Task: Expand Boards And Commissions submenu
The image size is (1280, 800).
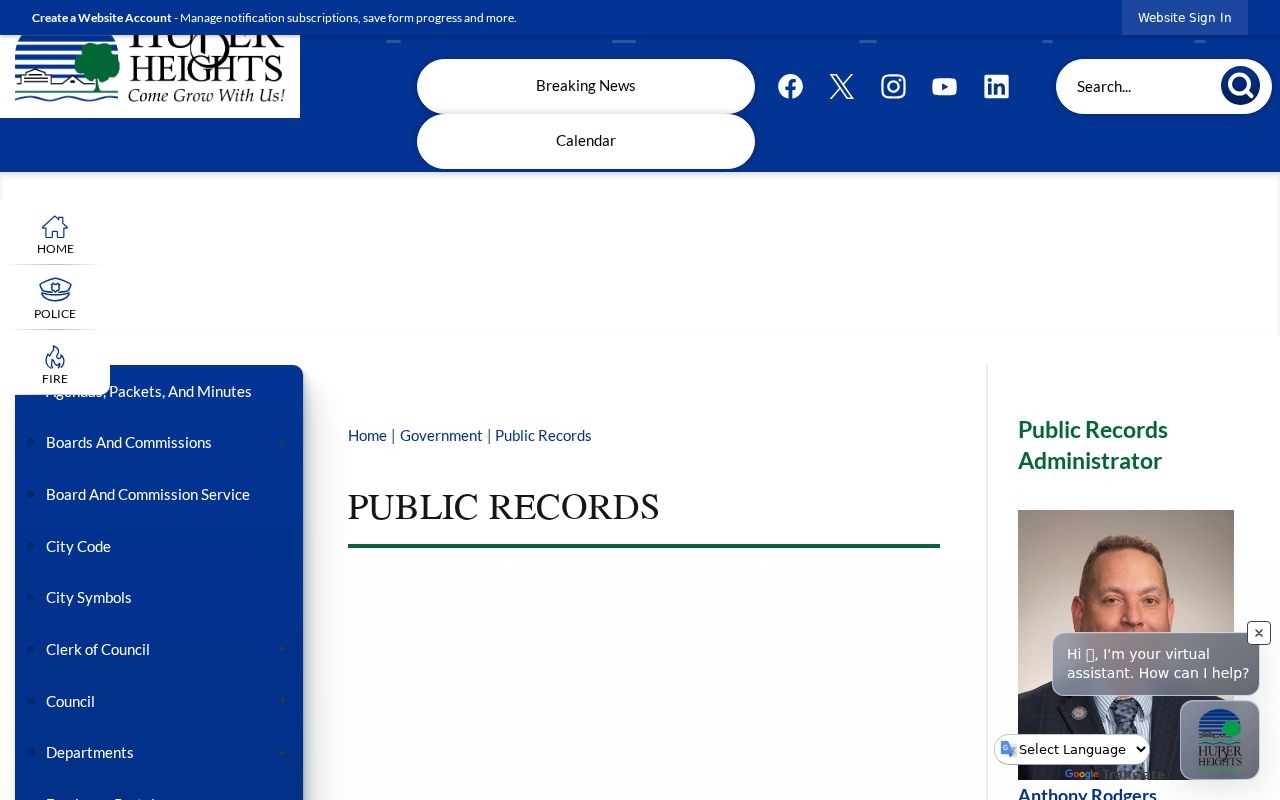Action: point(282,443)
